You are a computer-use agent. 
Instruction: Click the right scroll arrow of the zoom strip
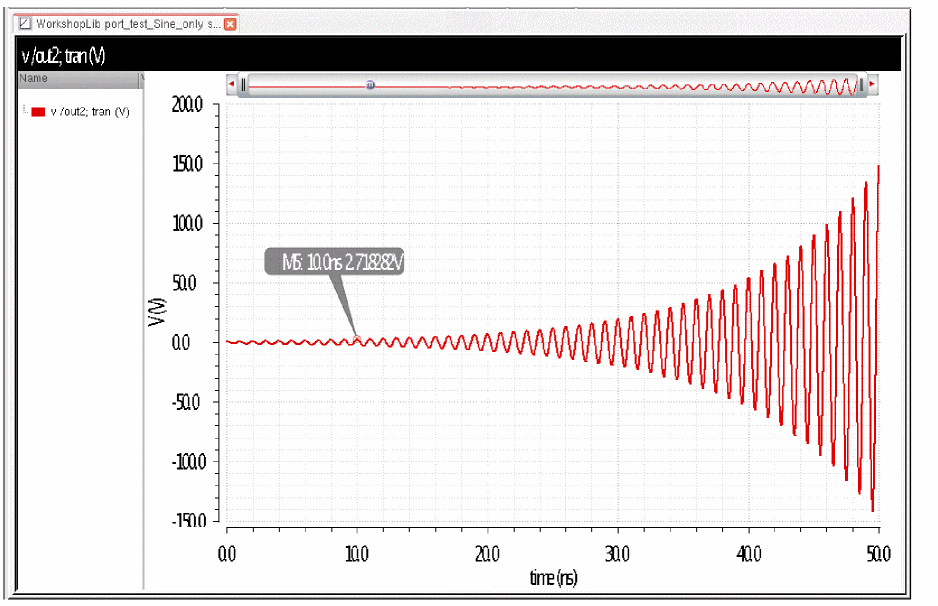[872, 84]
